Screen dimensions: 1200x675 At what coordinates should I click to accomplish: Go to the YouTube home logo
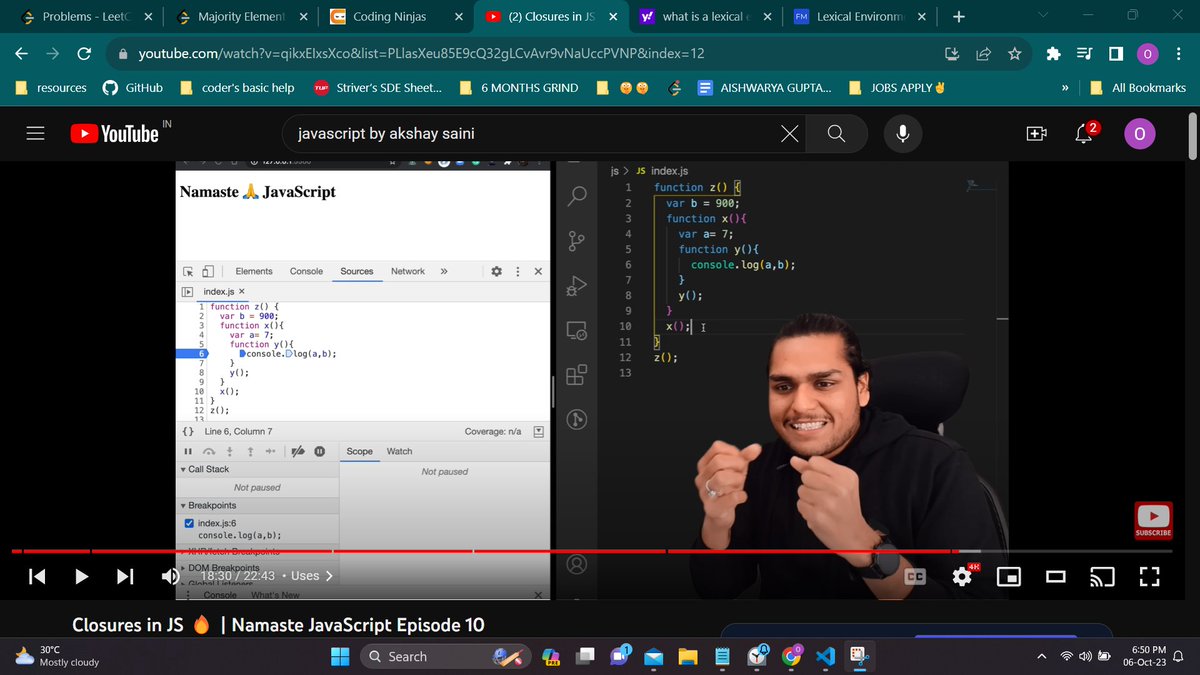[115, 133]
